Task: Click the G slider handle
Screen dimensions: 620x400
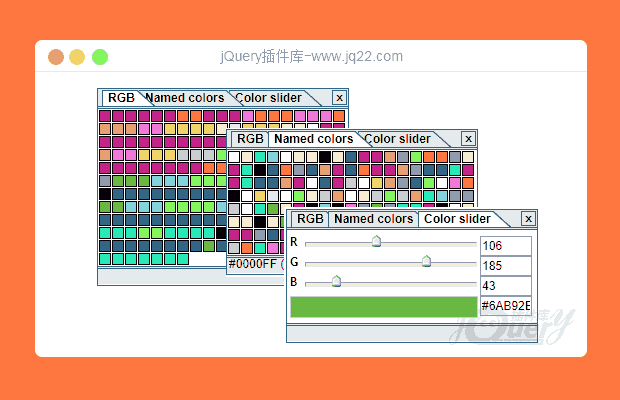Action: (x=426, y=261)
